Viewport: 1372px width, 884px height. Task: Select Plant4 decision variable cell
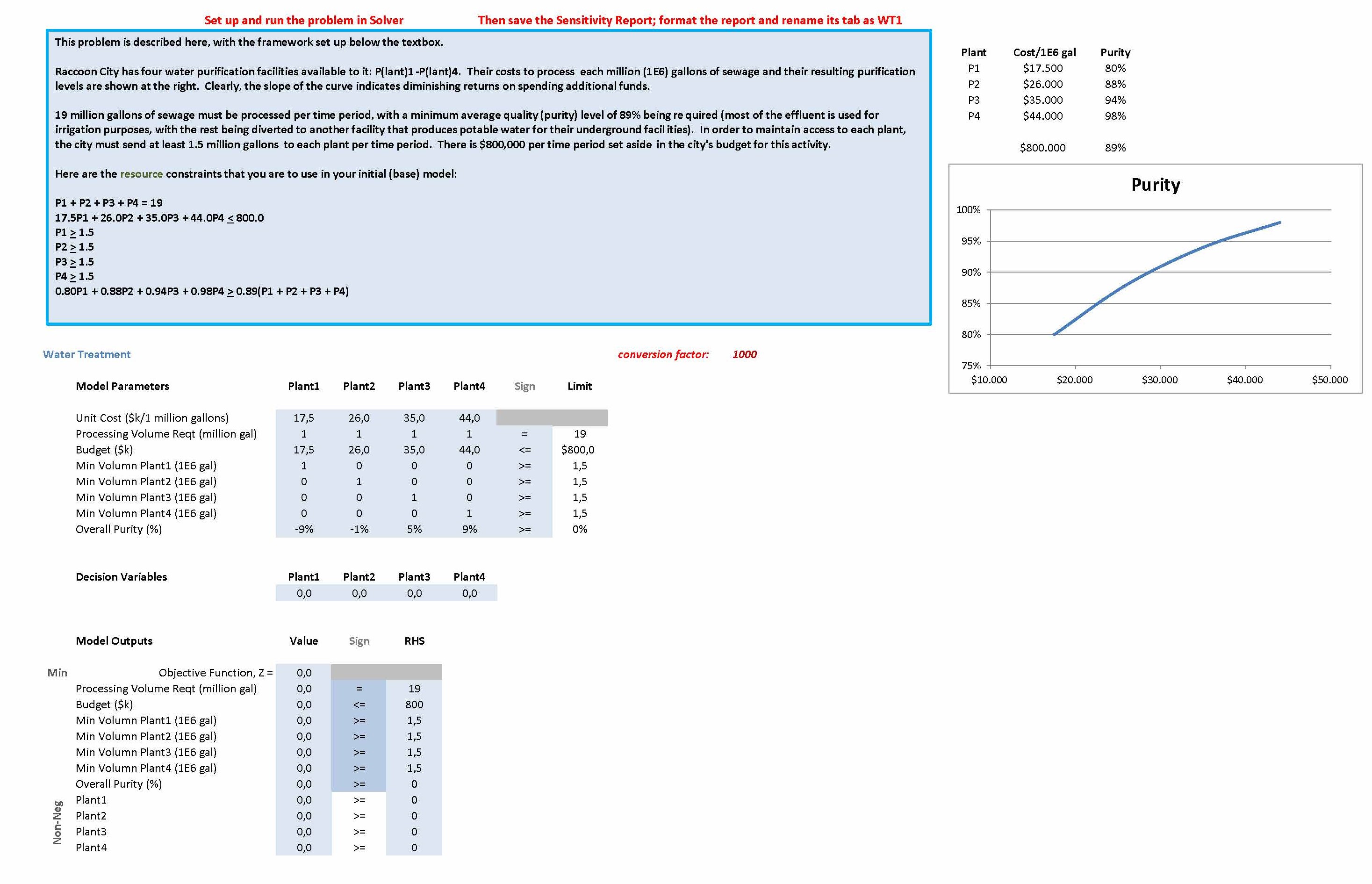pos(469,593)
